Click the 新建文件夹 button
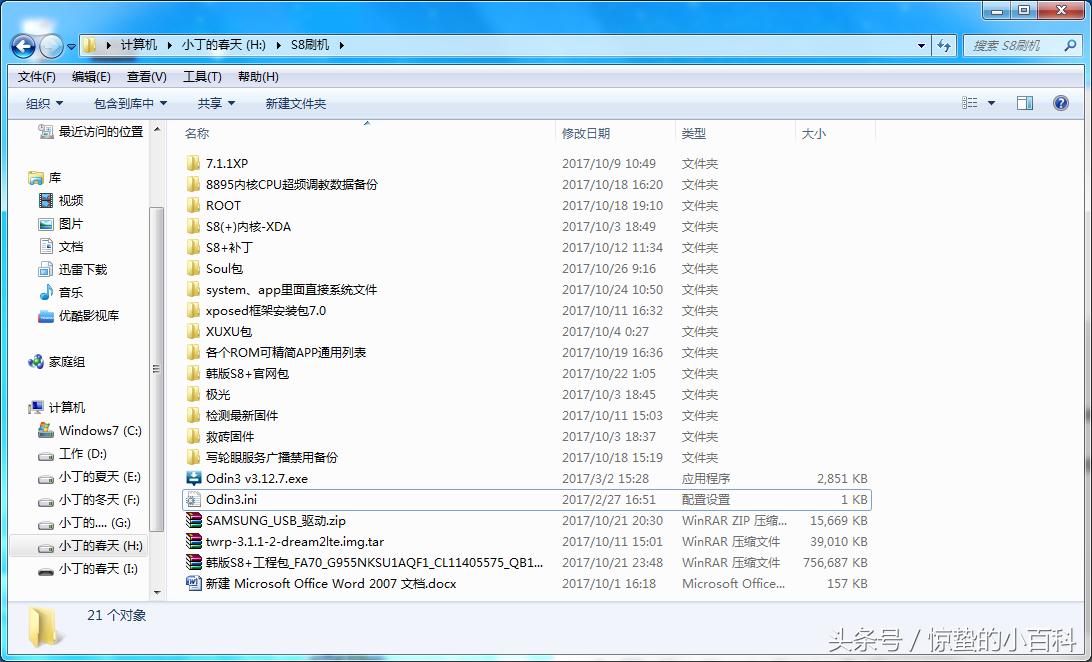This screenshot has height=662, width=1092. pos(298,103)
